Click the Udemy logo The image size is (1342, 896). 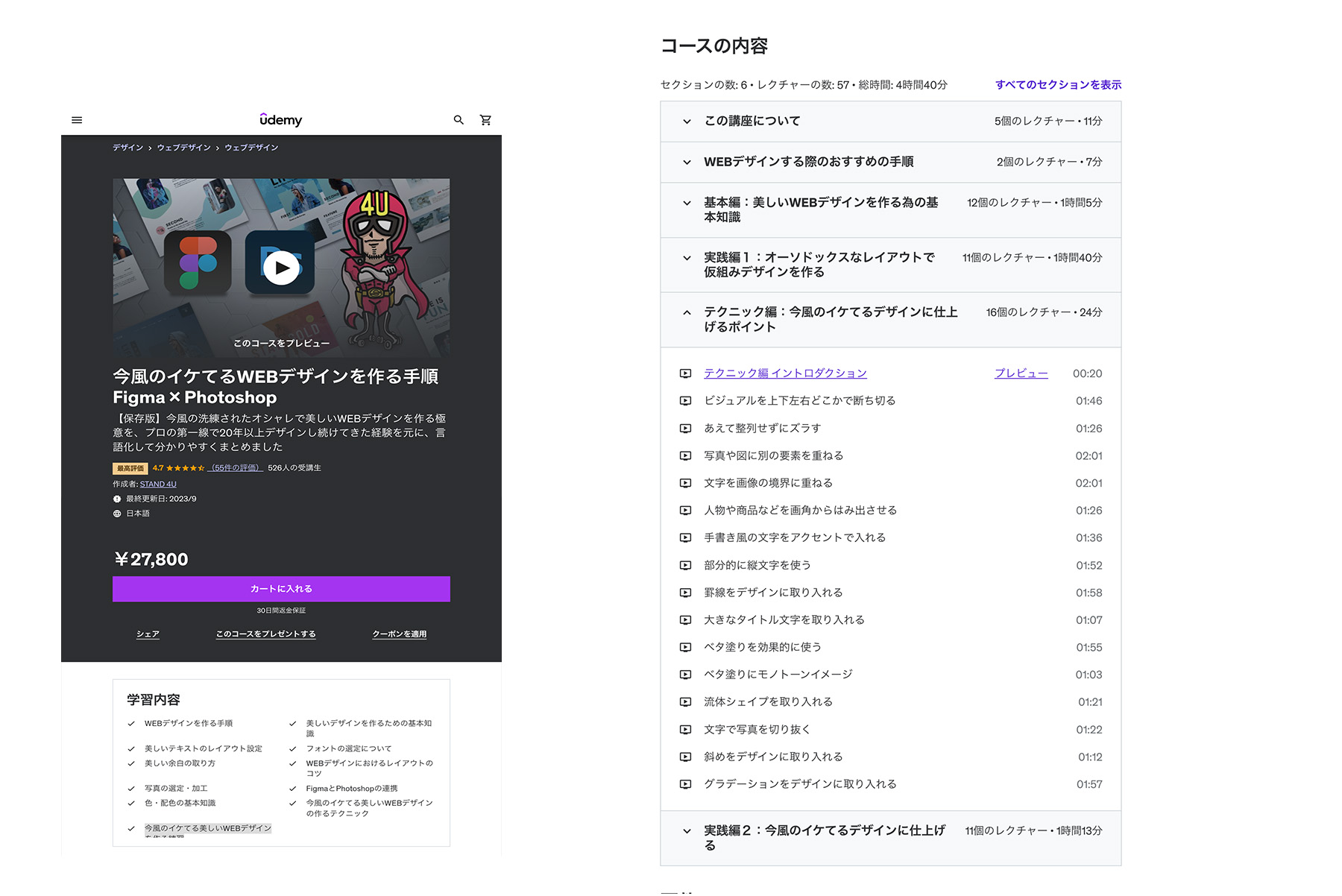pos(281,119)
